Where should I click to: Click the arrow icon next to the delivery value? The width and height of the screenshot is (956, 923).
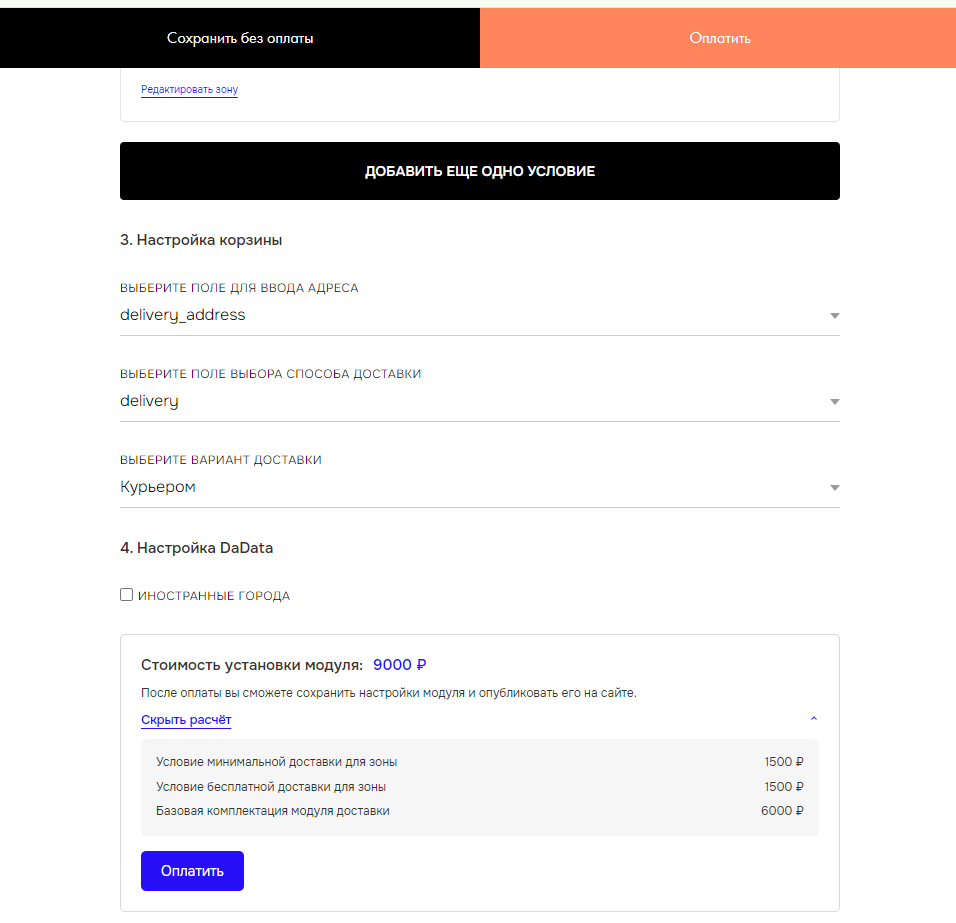pyautogui.click(x=834, y=402)
